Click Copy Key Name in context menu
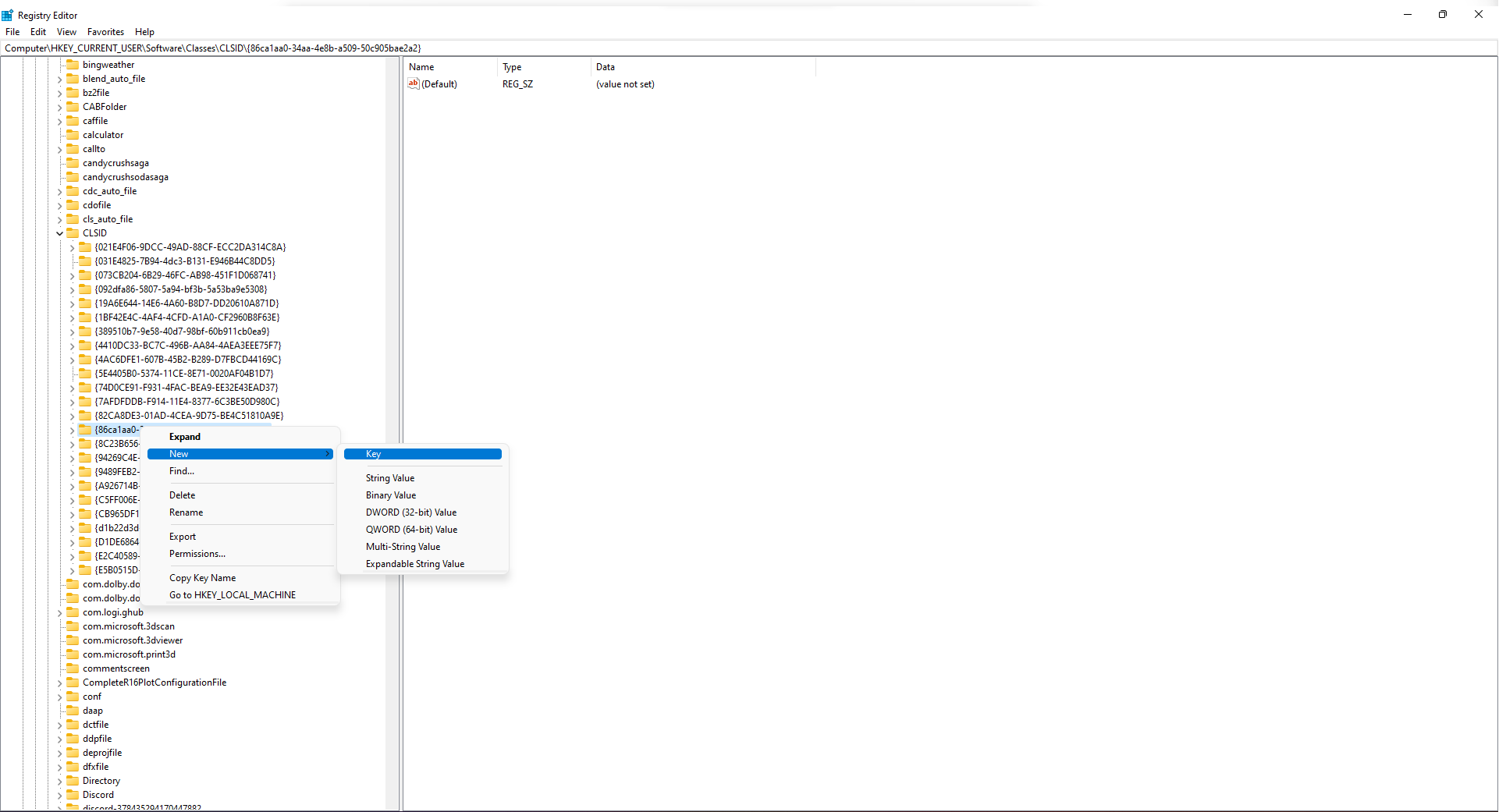The height and width of the screenshot is (812, 1499). point(240,578)
